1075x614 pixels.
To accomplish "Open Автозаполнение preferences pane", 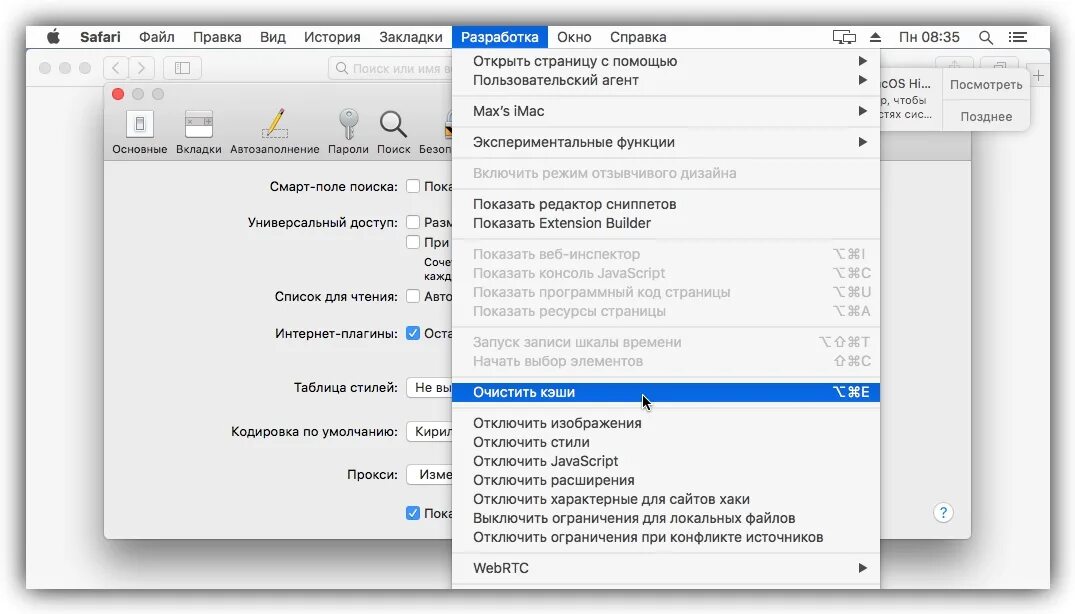I will click(275, 132).
